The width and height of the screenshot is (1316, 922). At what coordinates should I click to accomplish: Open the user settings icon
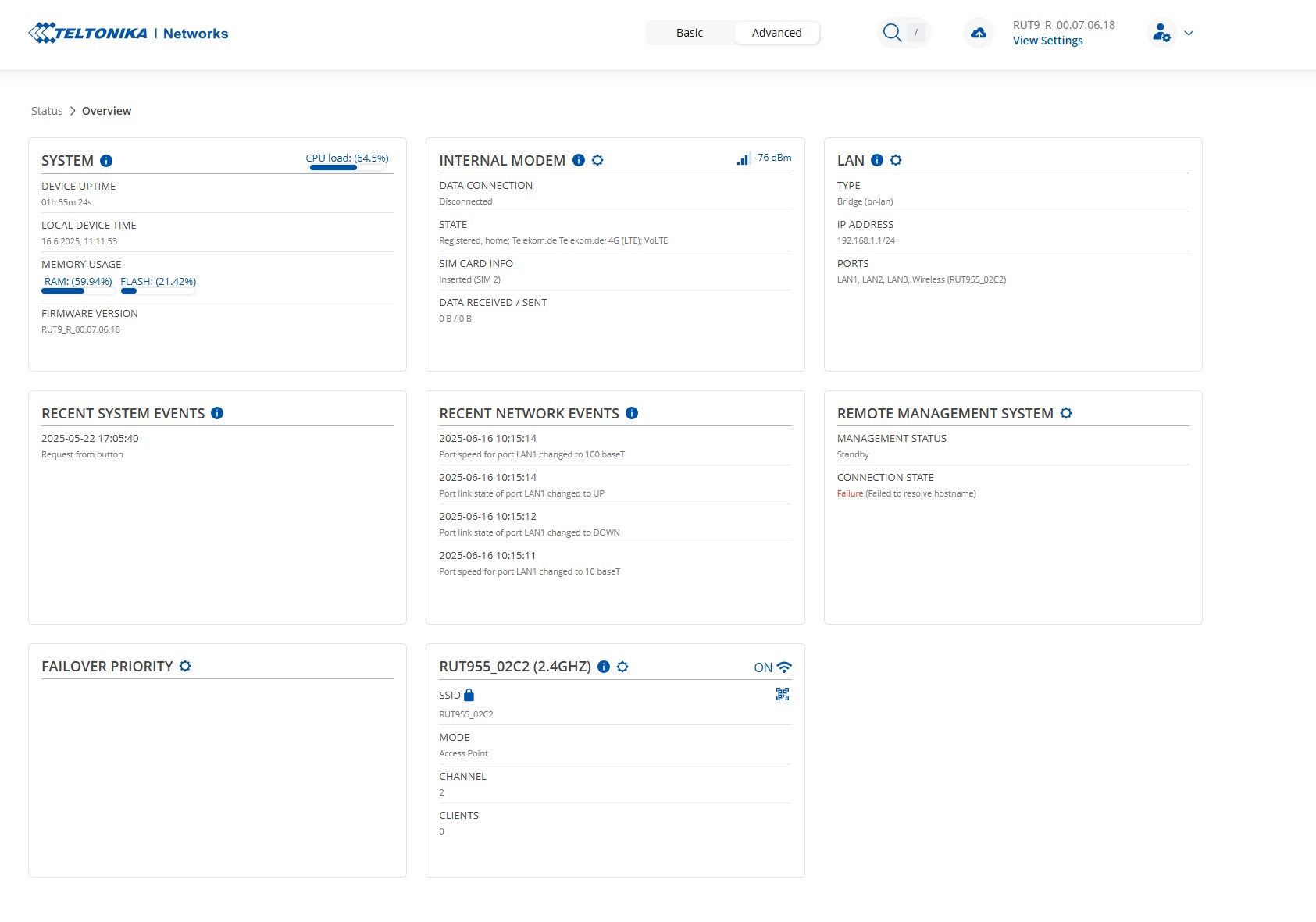click(x=1161, y=33)
